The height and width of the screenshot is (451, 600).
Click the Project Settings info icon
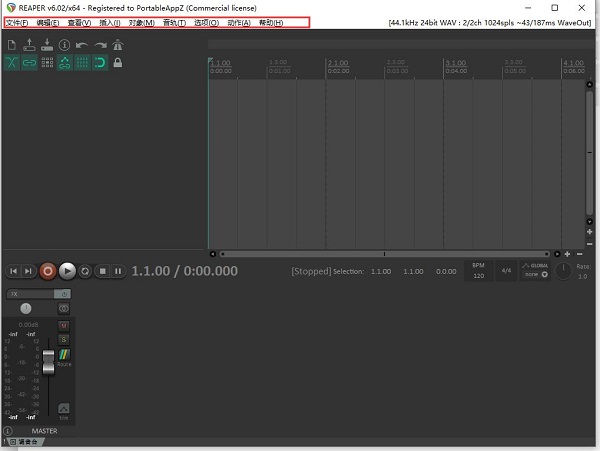tap(64, 45)
